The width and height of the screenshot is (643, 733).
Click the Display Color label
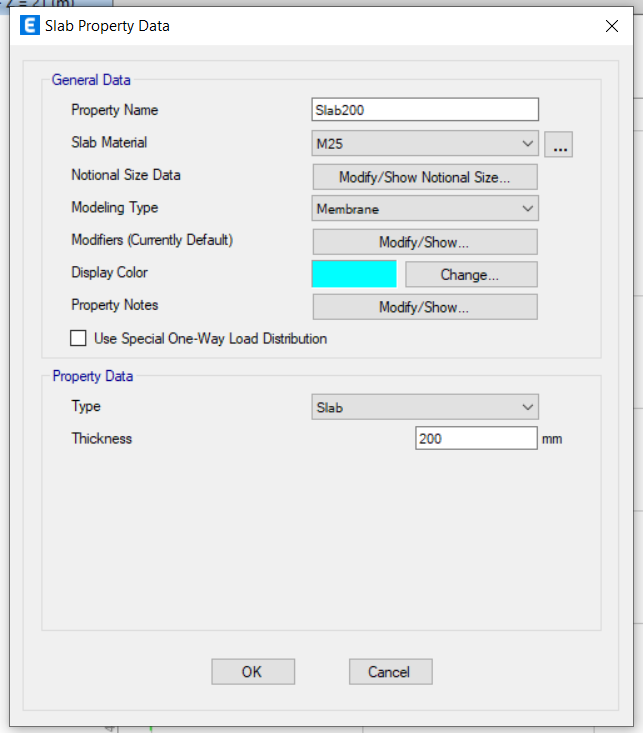tap(109, 273)
